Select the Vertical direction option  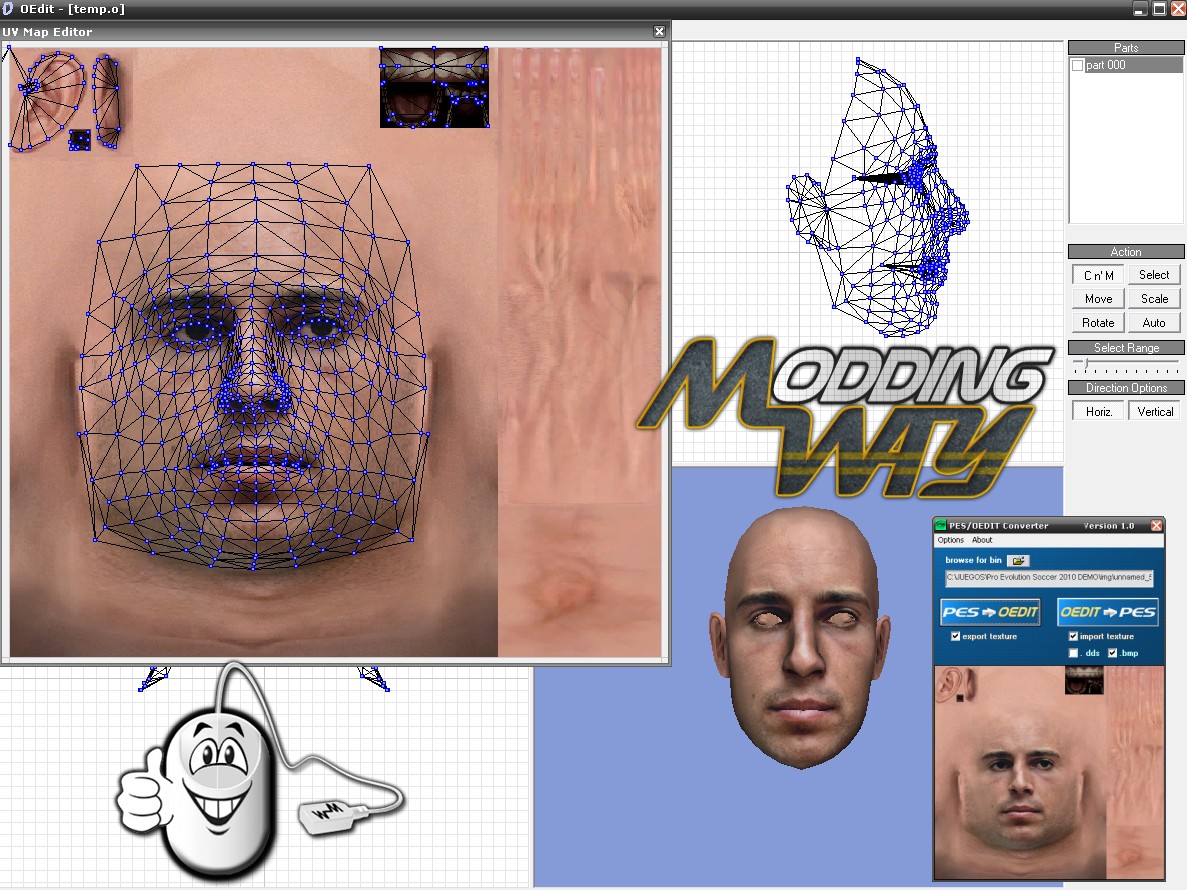coord(1154,411)
